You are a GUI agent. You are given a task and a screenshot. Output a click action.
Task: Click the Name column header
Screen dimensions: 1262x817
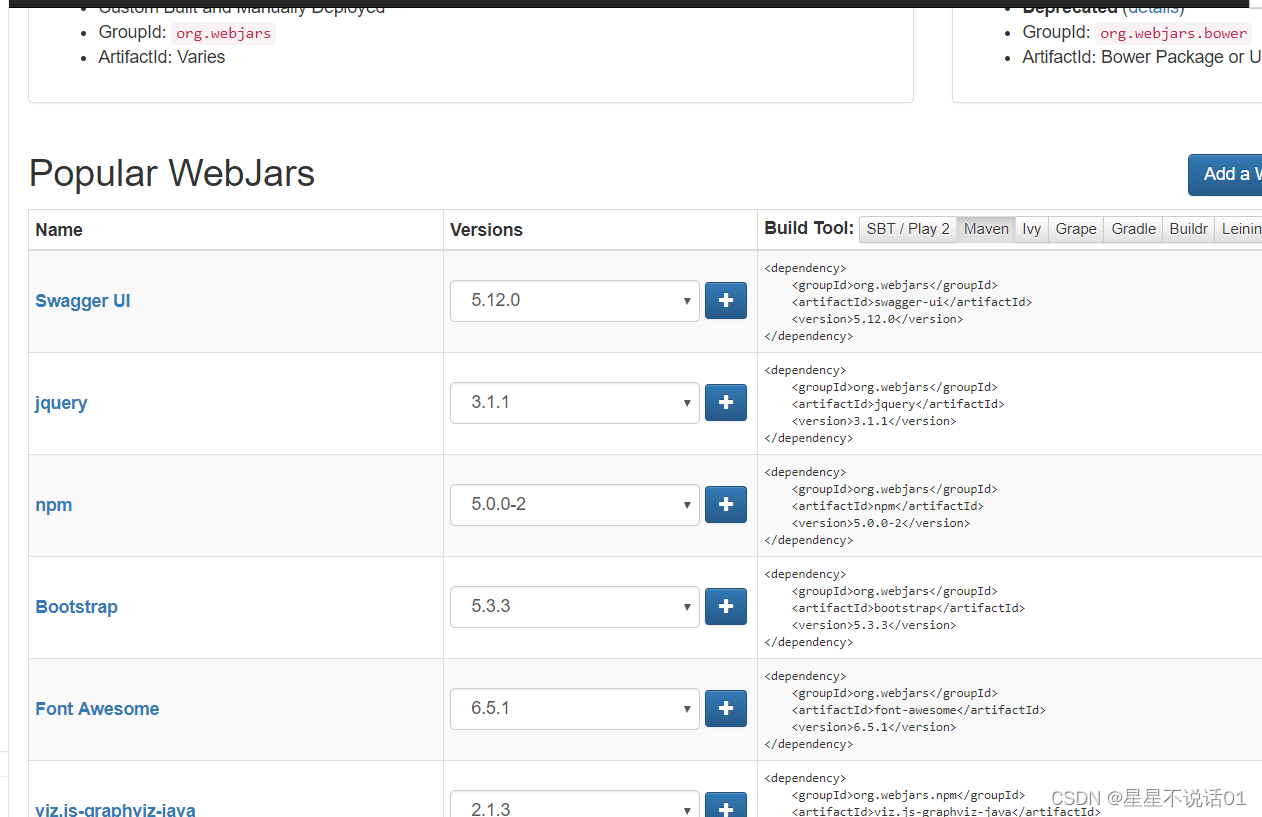pyautogui.click(x=59, y=230)
